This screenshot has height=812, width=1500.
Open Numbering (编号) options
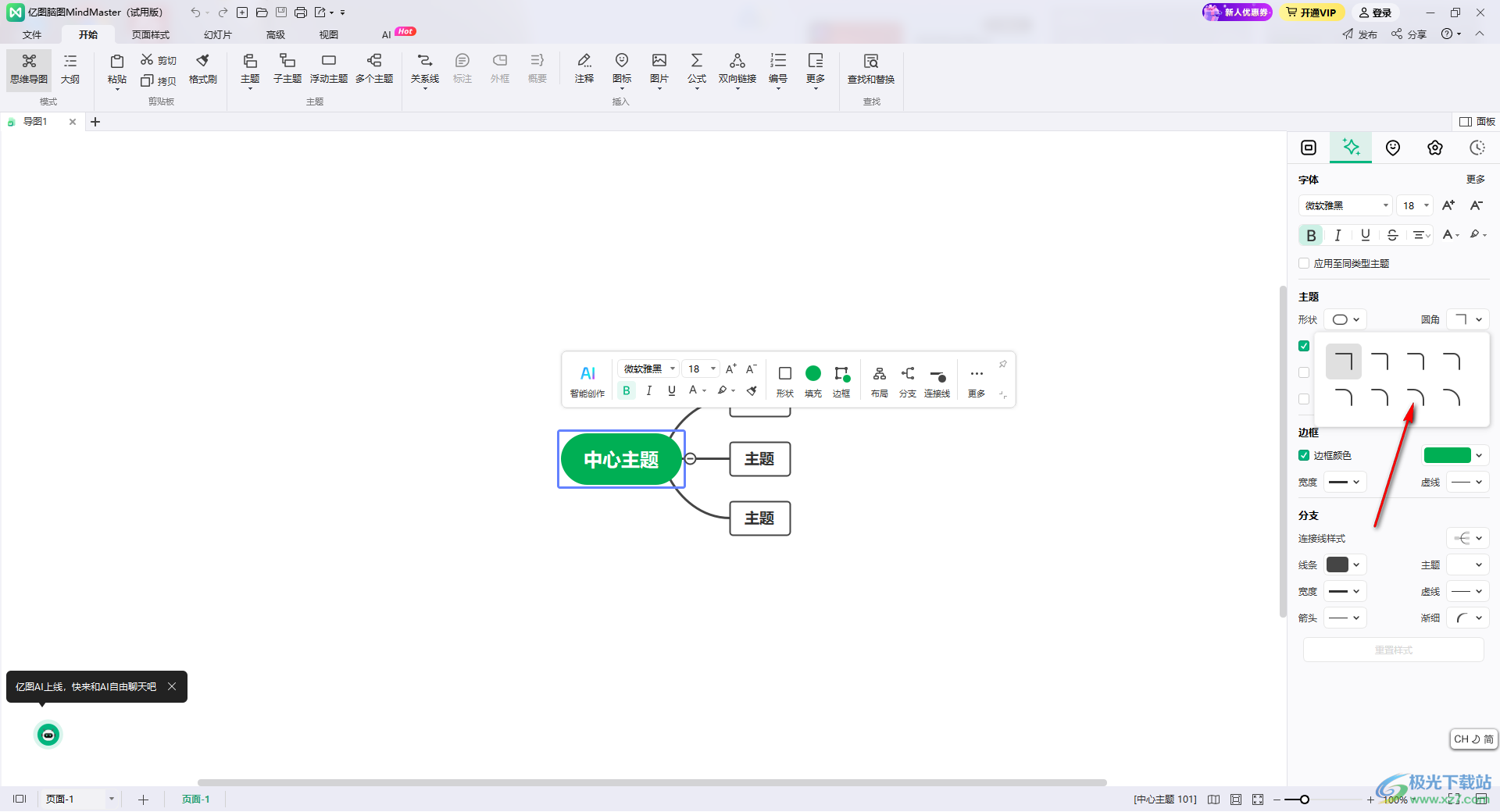click(778, 69)
